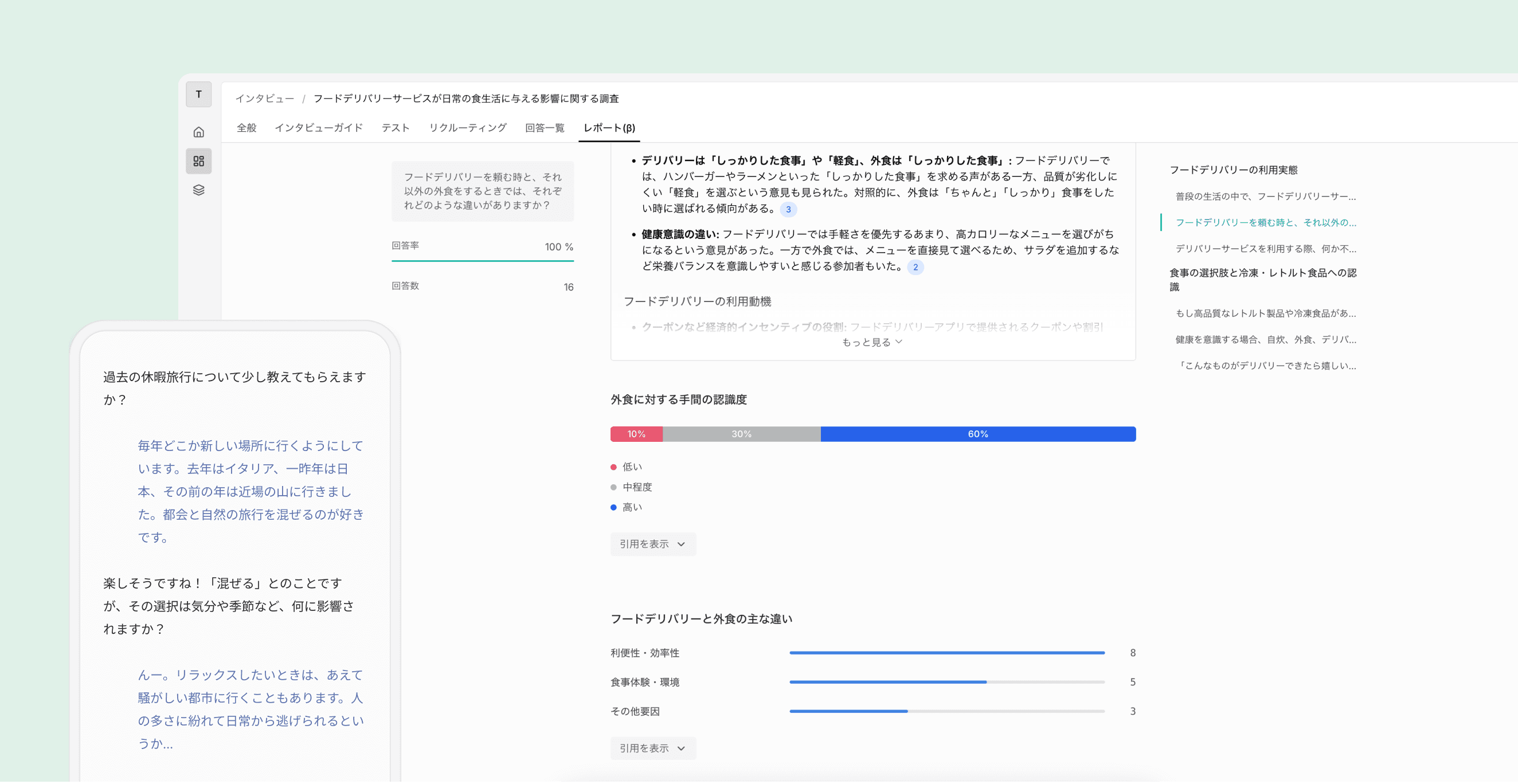This screenshot has width=1518, height=784.
Task: Expand 引用を表示 under the perception chart
Action: [x=652, y=544]
